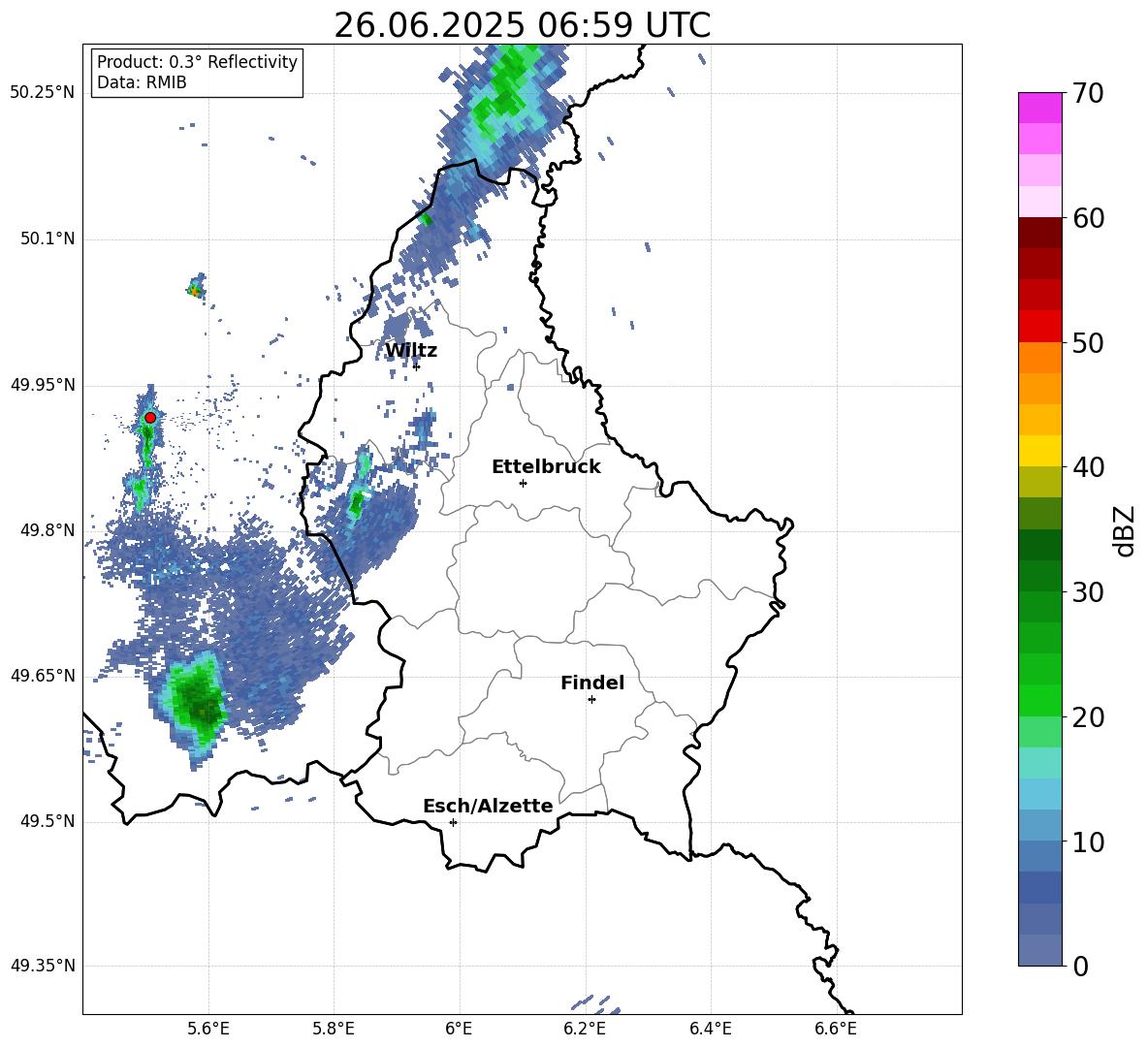Click the 49.95°N latitude label
The width and height of the screenshot is (1148, 1048).
43,385
